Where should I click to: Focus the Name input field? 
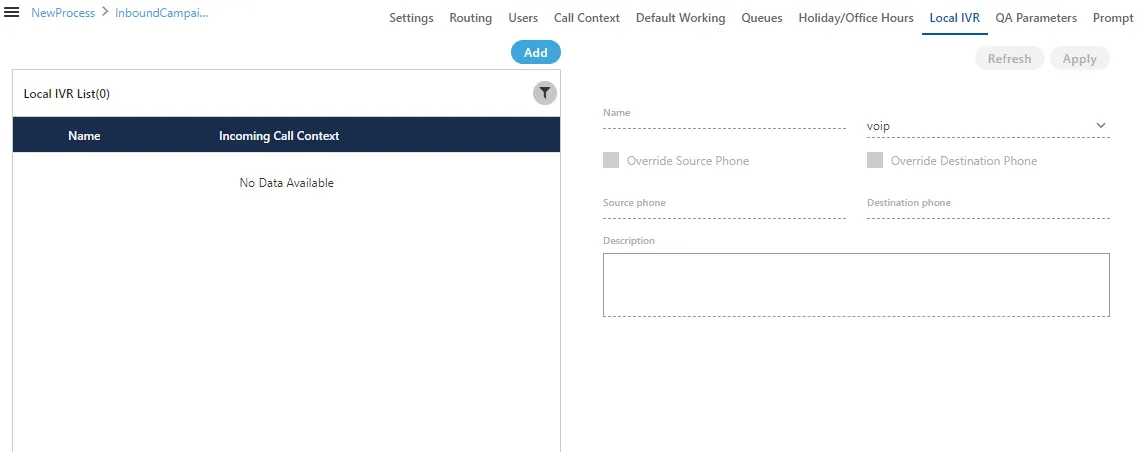point(724,120)
